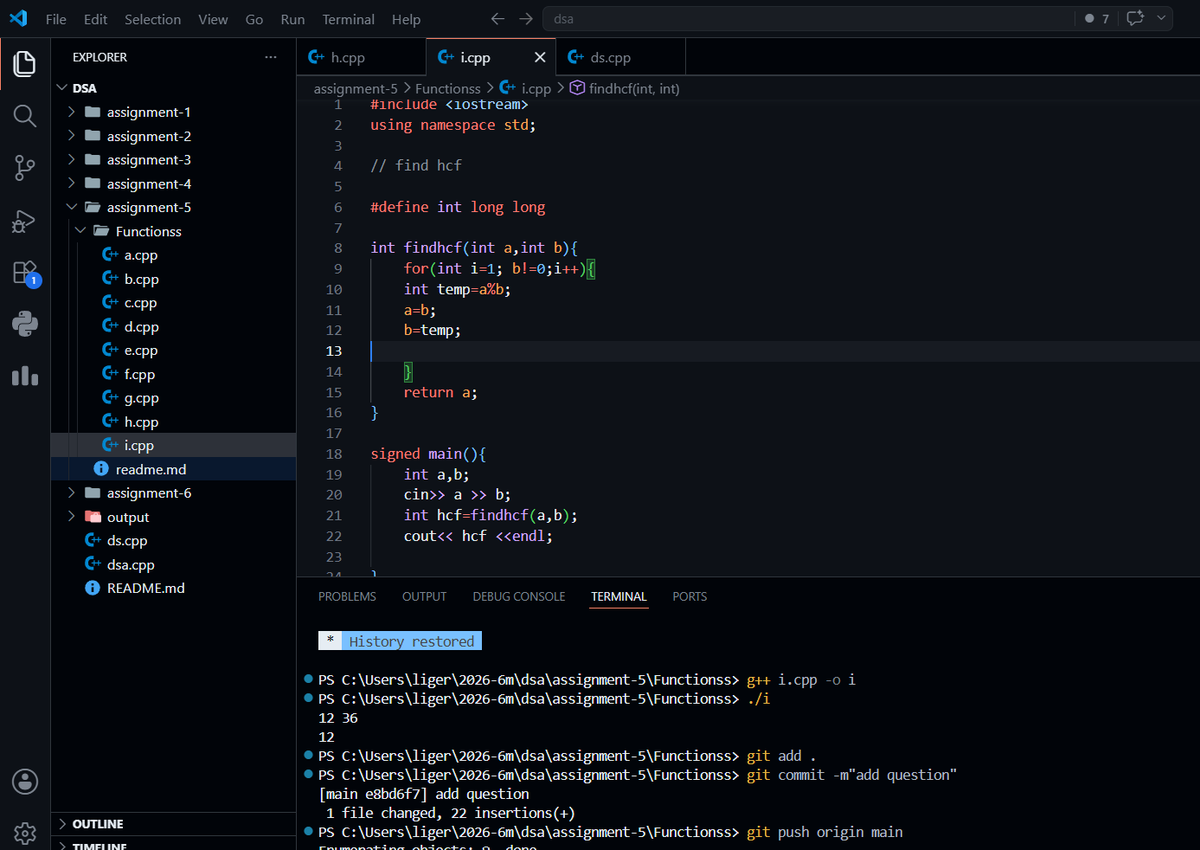Image resolution: width=1200 pixels, height=850 pixels.
Task: Open Run and Debug view
Action: (x=25, y=221)
